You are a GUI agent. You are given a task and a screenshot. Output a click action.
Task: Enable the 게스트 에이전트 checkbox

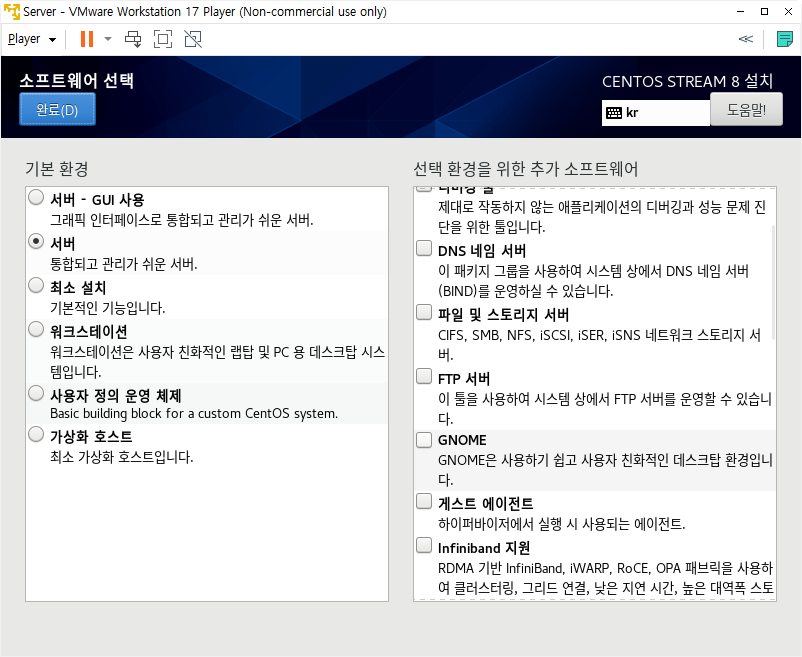(424, 501)
